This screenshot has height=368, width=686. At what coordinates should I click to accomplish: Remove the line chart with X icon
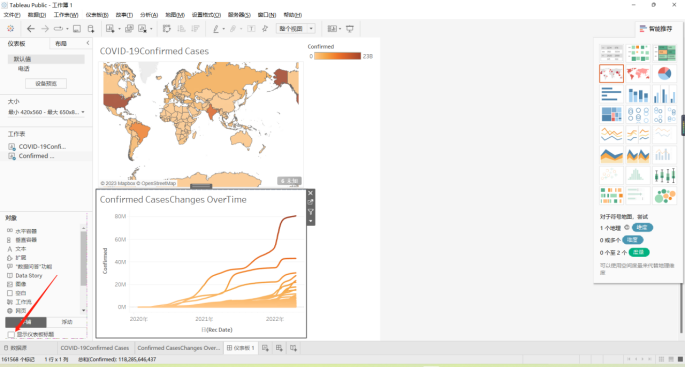(x=311, y=193)
